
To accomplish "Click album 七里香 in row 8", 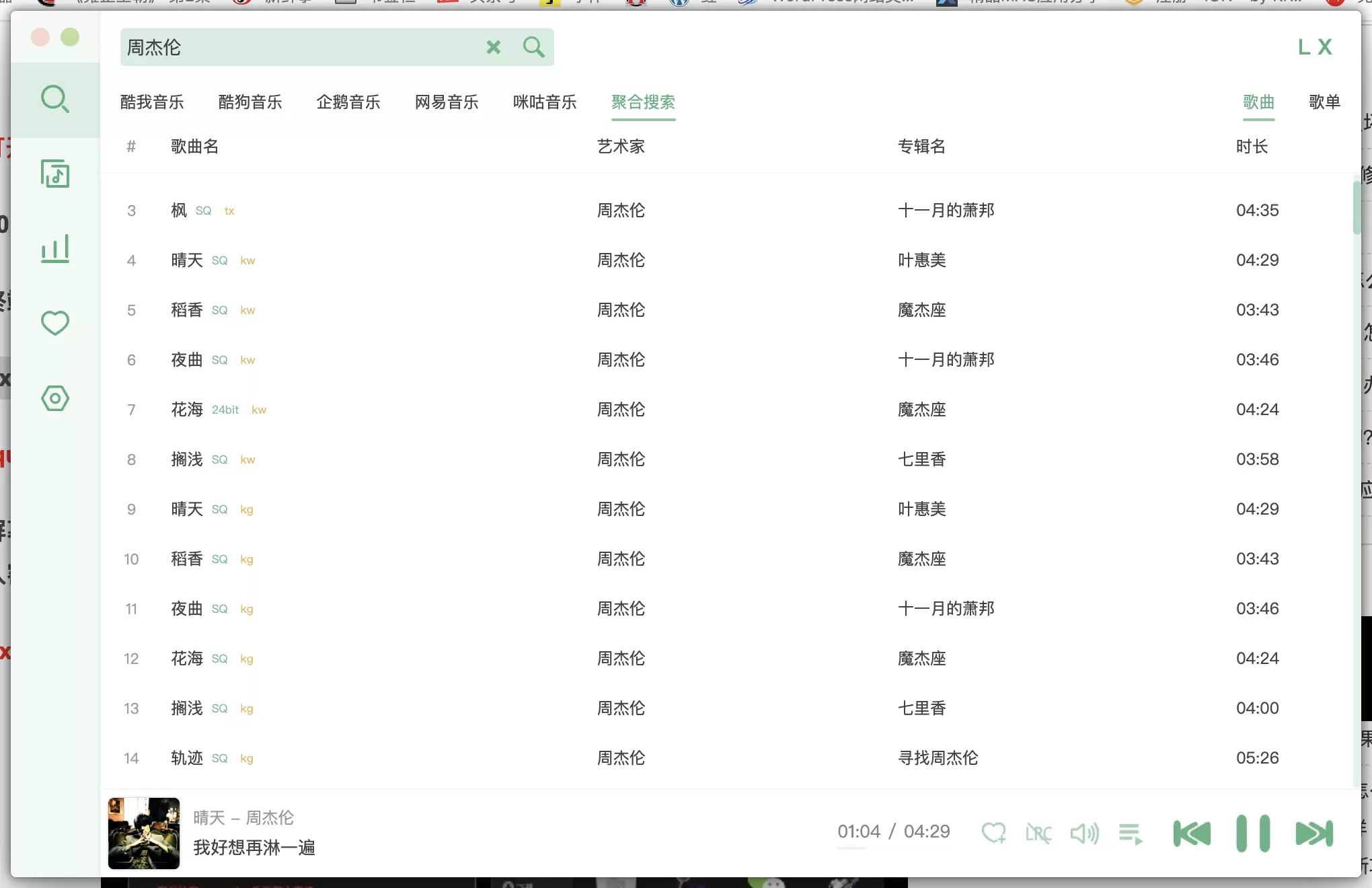I will pos(922,459).
